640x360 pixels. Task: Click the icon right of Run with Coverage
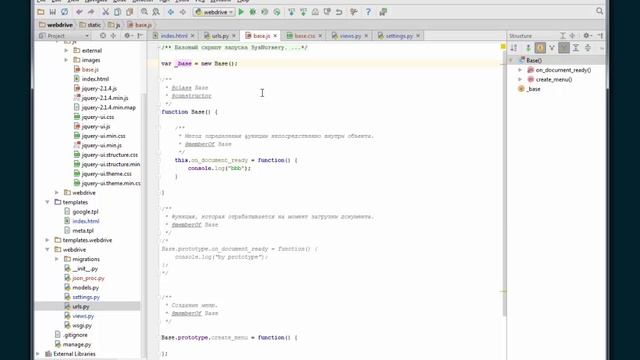click(x=277, y=12)
